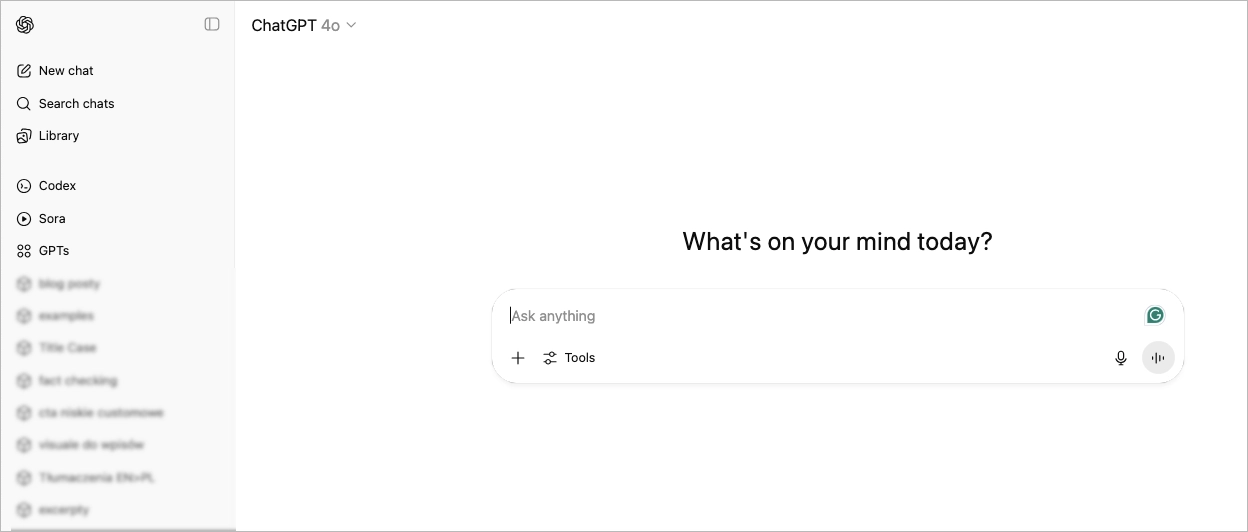Start a New chat
The image size is (1248, 532).
66,71
